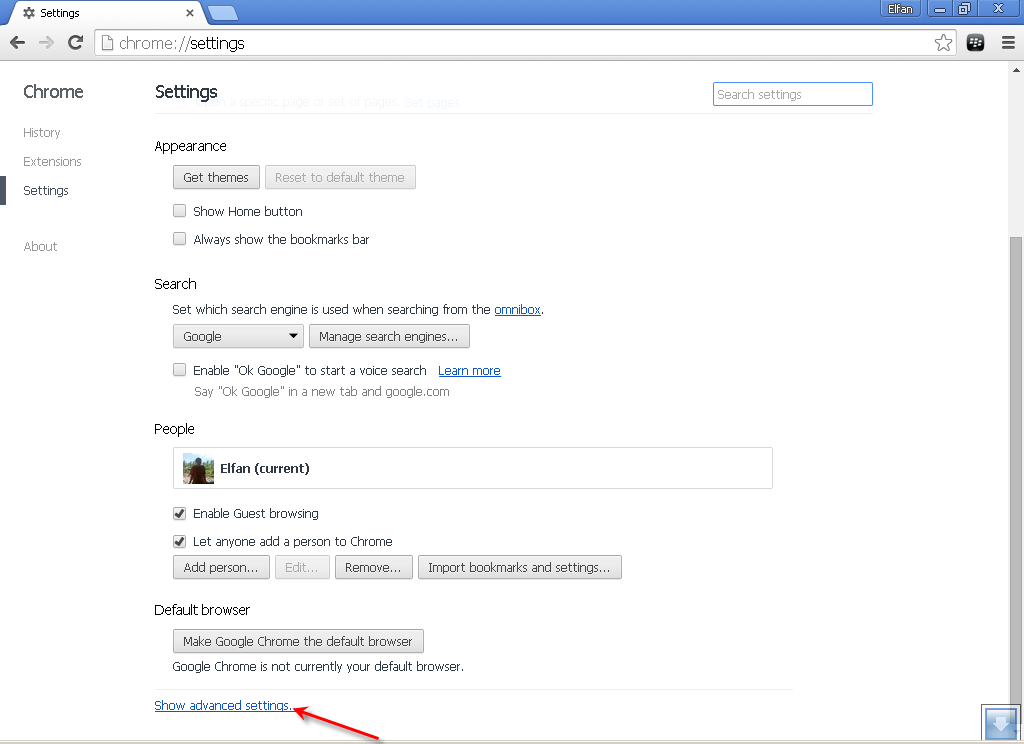The width and height of the screenshot is (1024, 744).
Task: Bookmark this page with the star icon
Action: tap(943, 43)
